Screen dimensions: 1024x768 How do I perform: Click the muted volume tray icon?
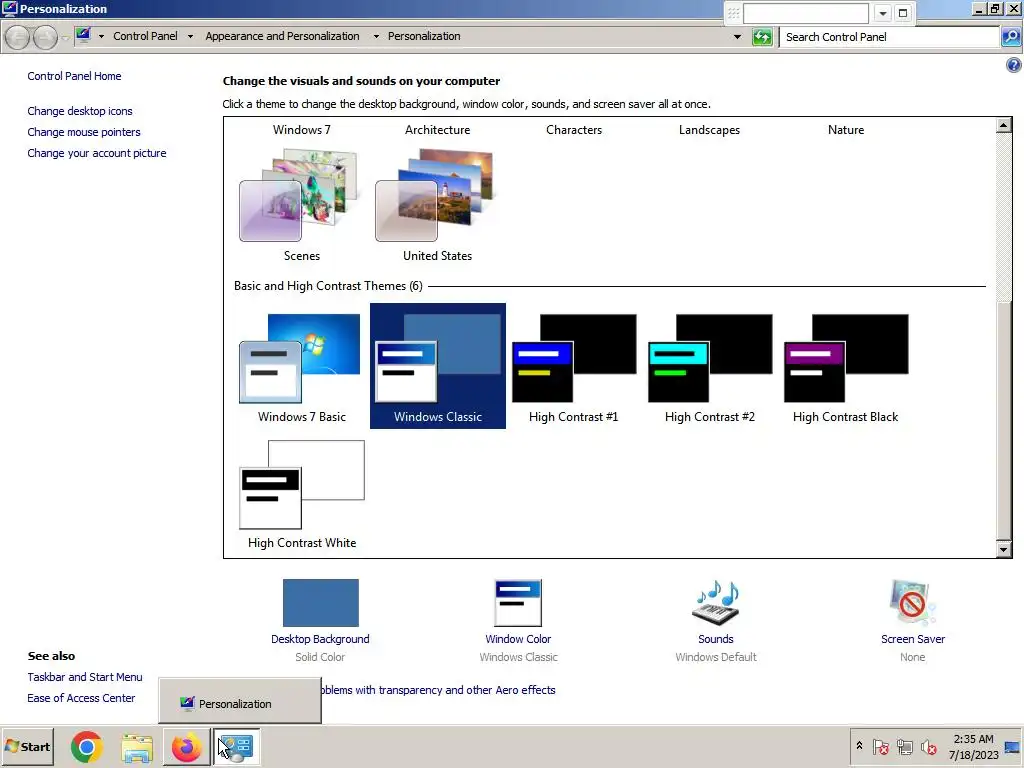928,746
